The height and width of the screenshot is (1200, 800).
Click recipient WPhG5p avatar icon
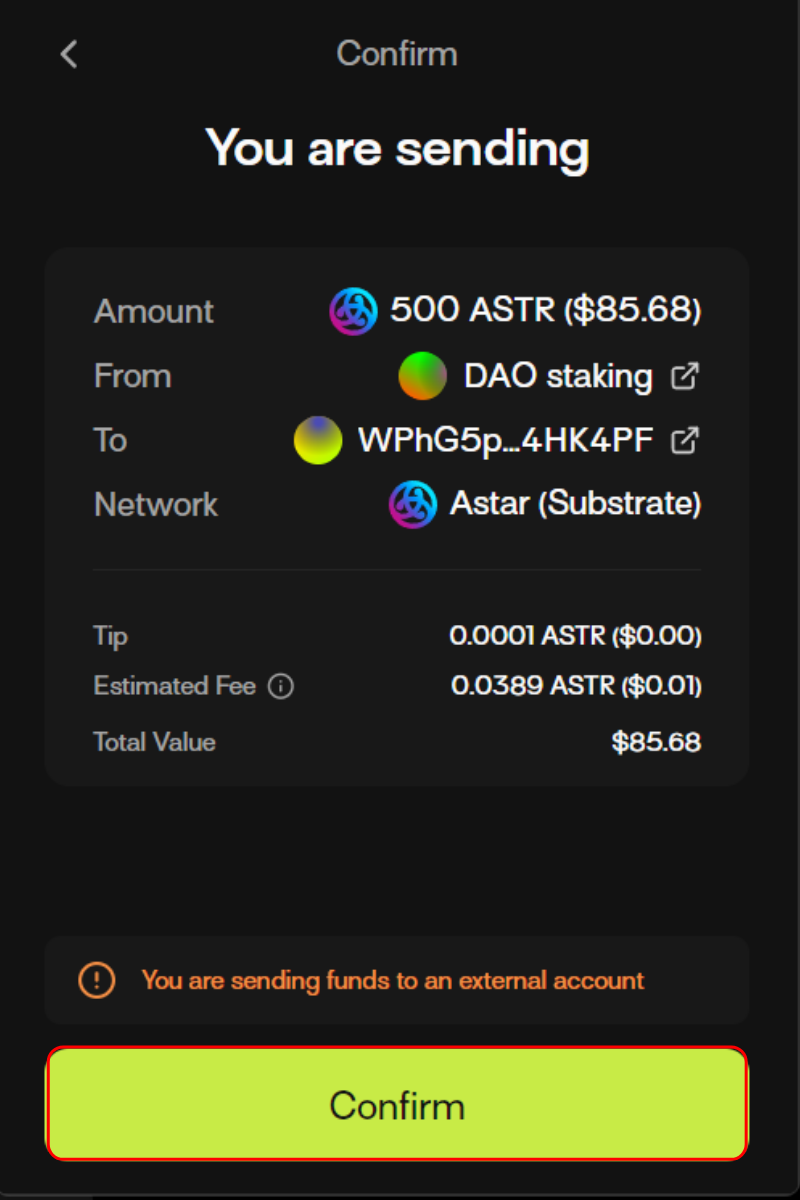pos(318,440)
